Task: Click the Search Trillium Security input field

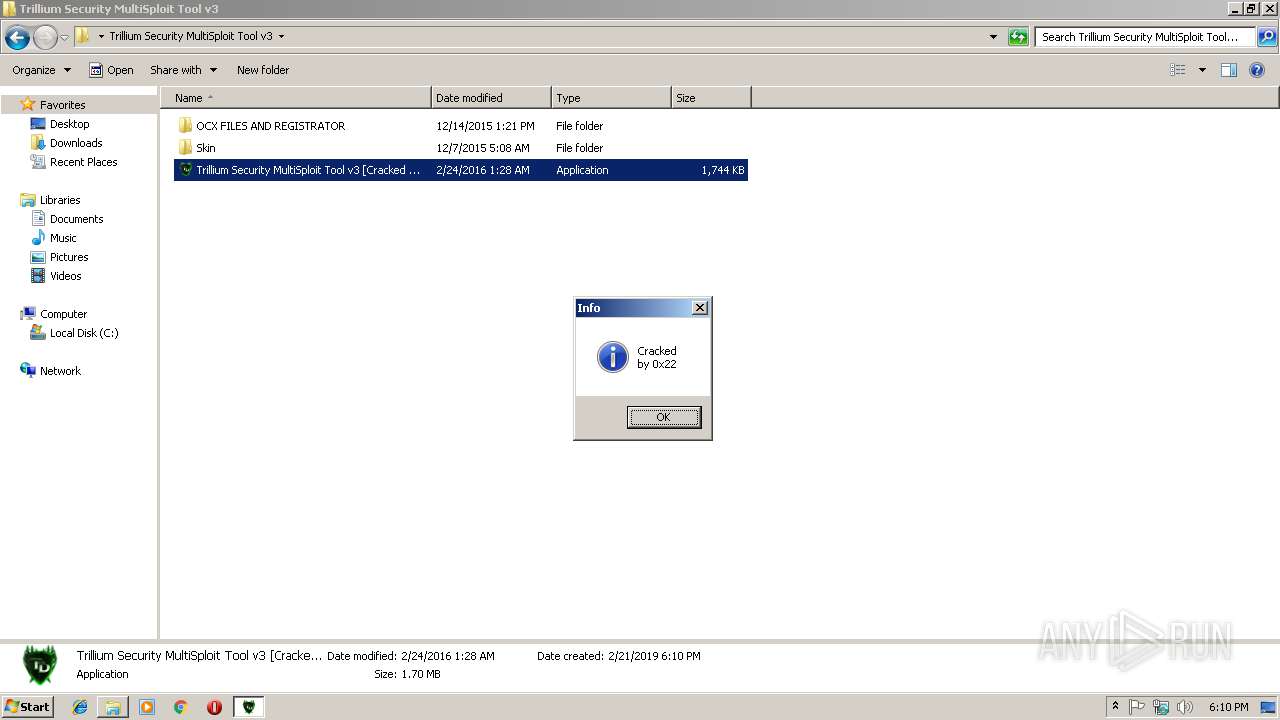Action: (1145, 37)
